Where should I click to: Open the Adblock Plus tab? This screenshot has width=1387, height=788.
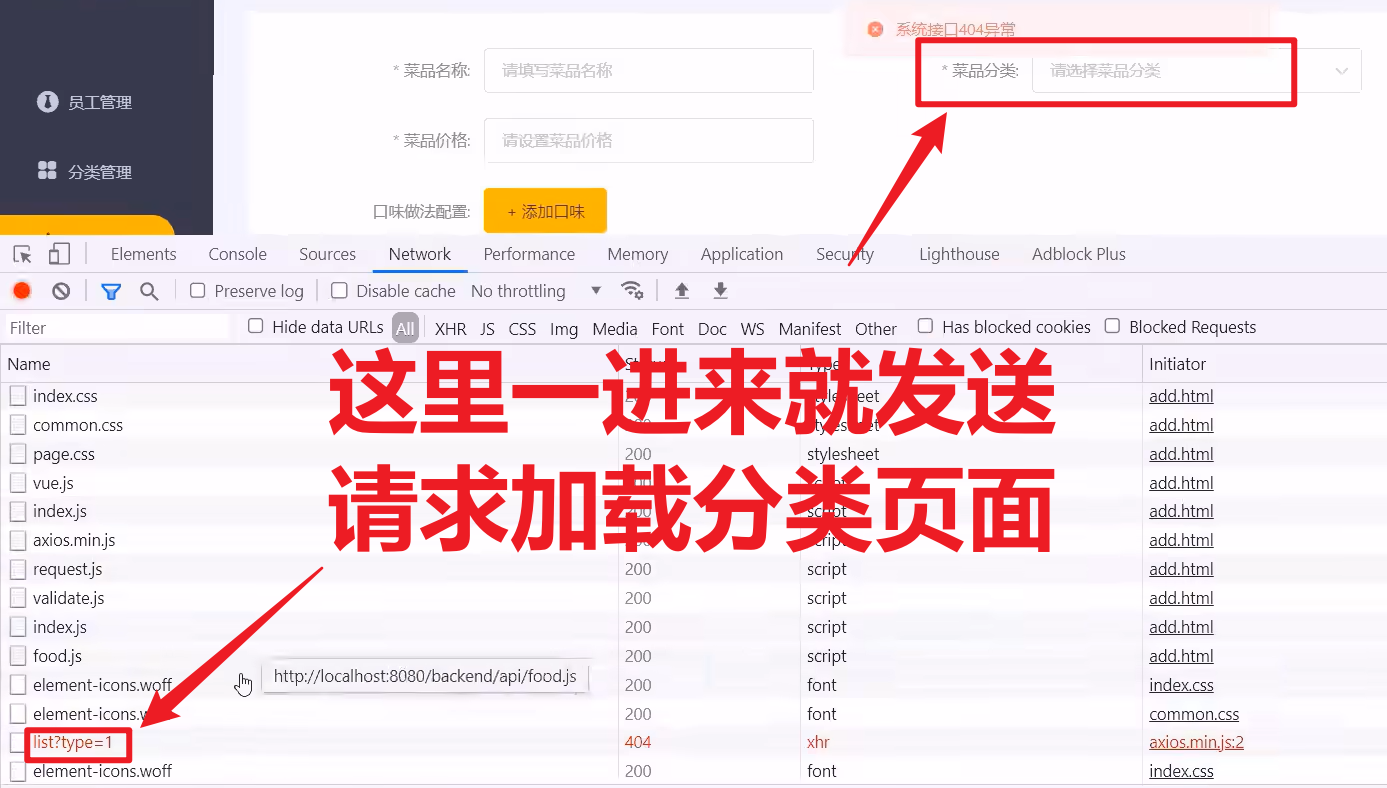pyautogui.click(x=1079, y=254)
